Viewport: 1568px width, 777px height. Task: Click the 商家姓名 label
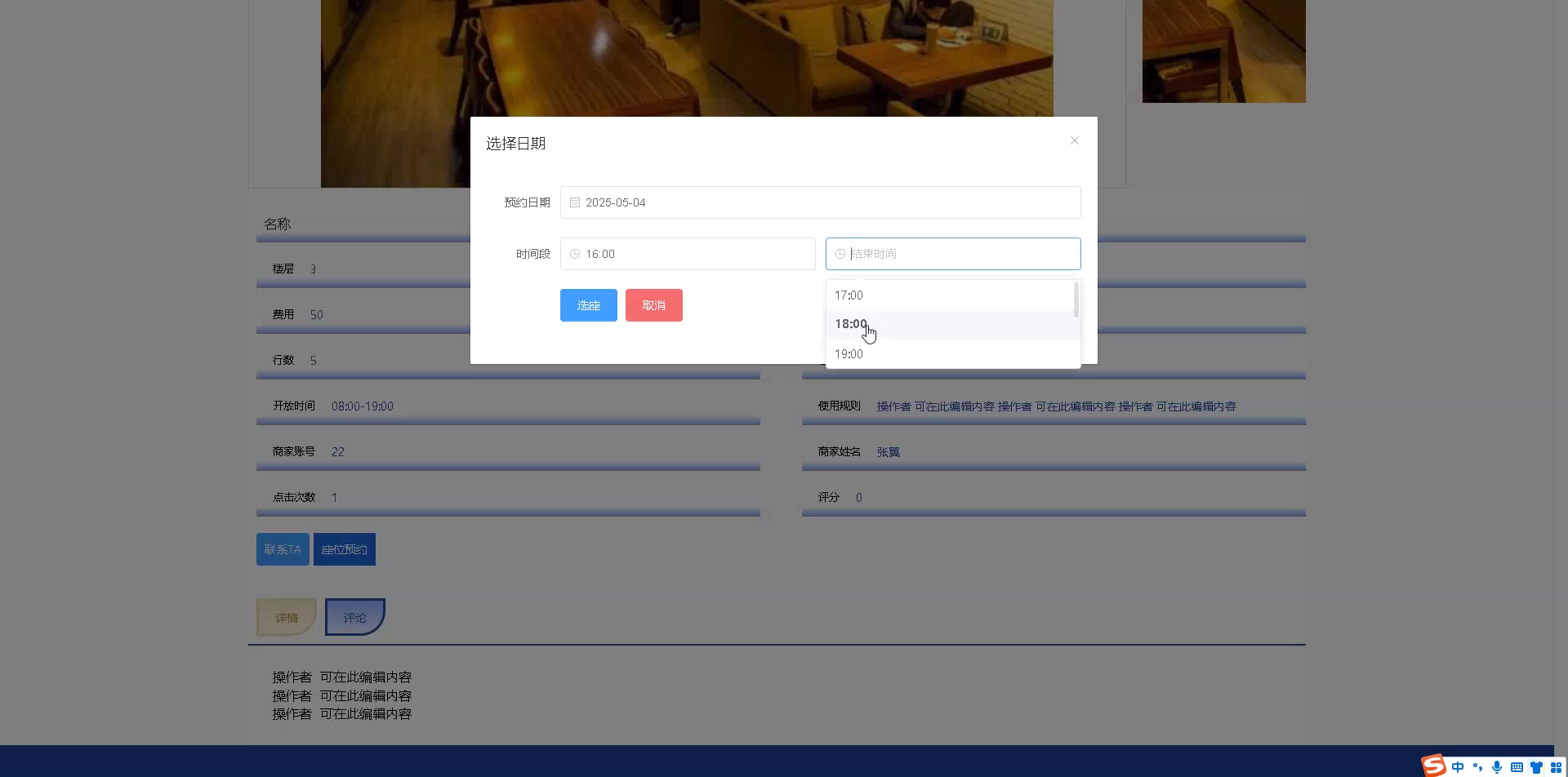point(840,451)
